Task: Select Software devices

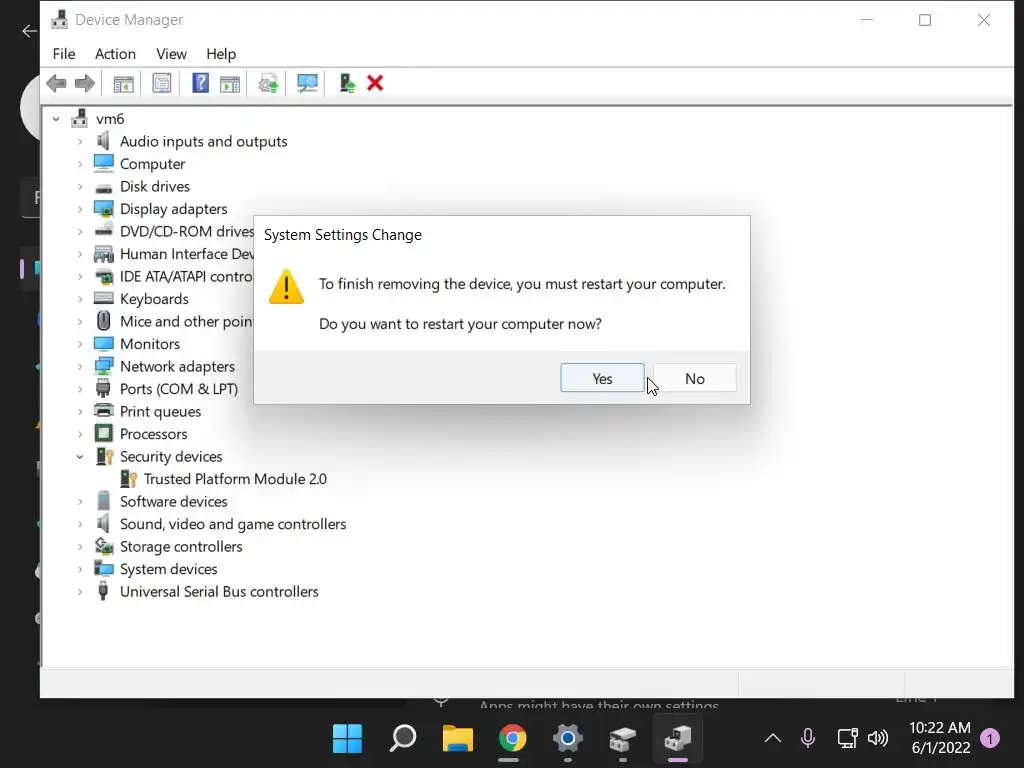Action: 174,502
